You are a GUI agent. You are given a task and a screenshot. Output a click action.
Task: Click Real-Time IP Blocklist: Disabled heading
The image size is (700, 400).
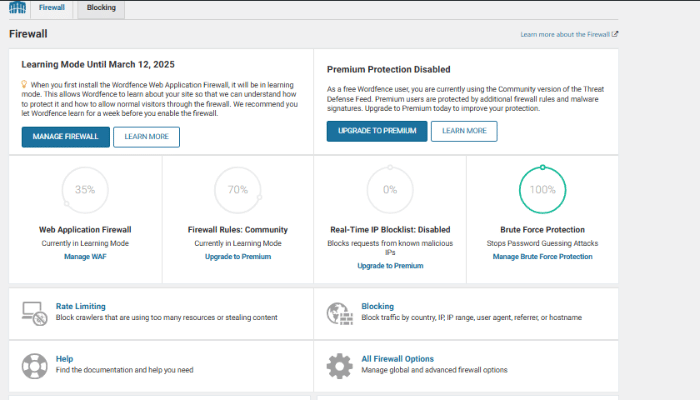click(390, 230)
